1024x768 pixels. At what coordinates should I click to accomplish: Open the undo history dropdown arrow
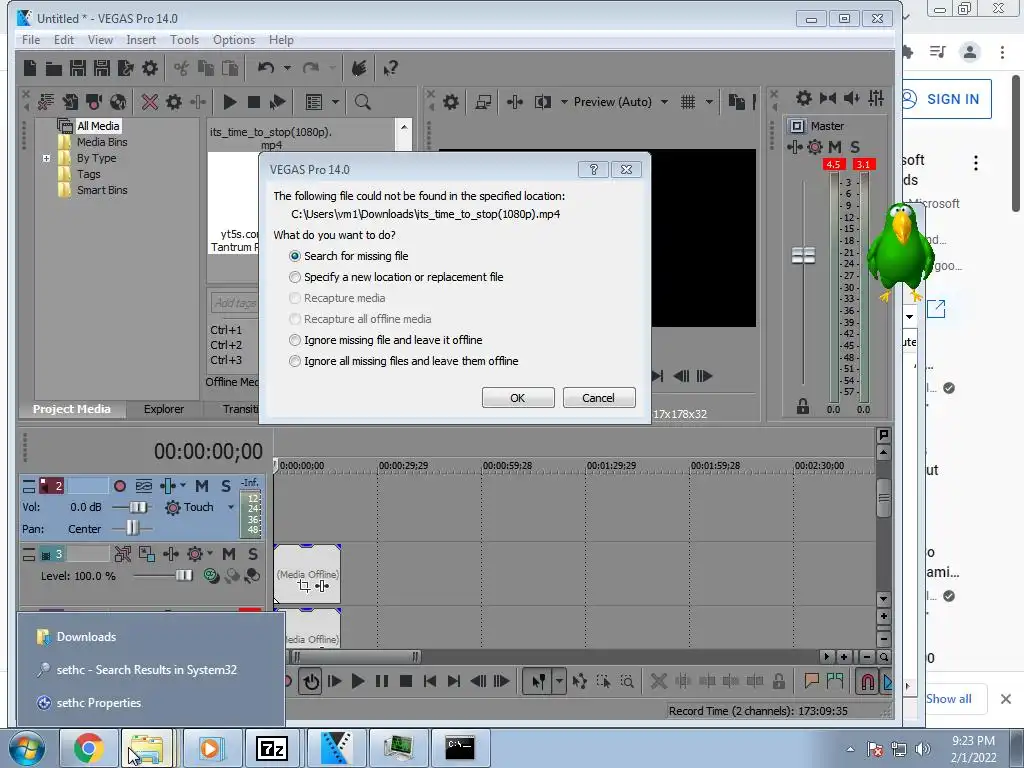(x=287, y=68)
